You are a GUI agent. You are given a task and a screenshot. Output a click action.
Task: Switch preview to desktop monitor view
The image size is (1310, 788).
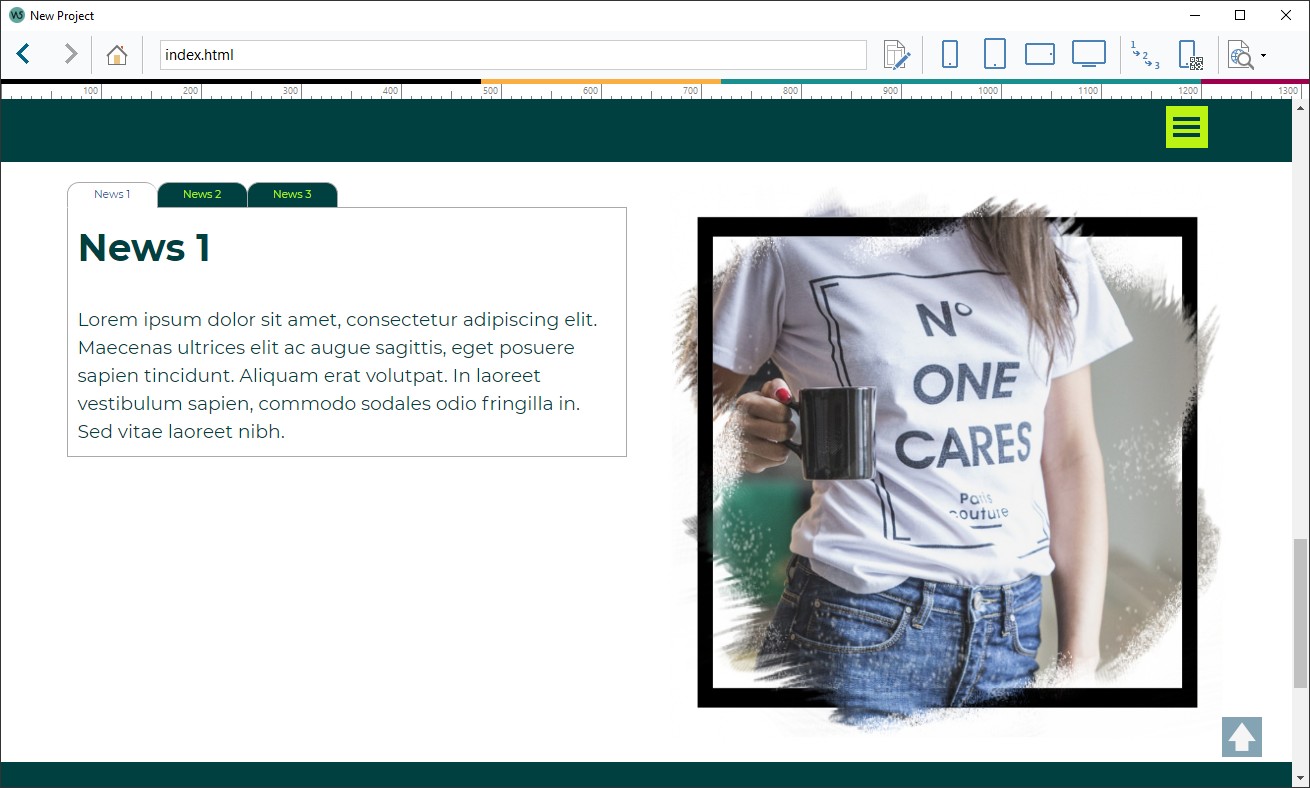pyautogui.click(x=1088, y=54)
